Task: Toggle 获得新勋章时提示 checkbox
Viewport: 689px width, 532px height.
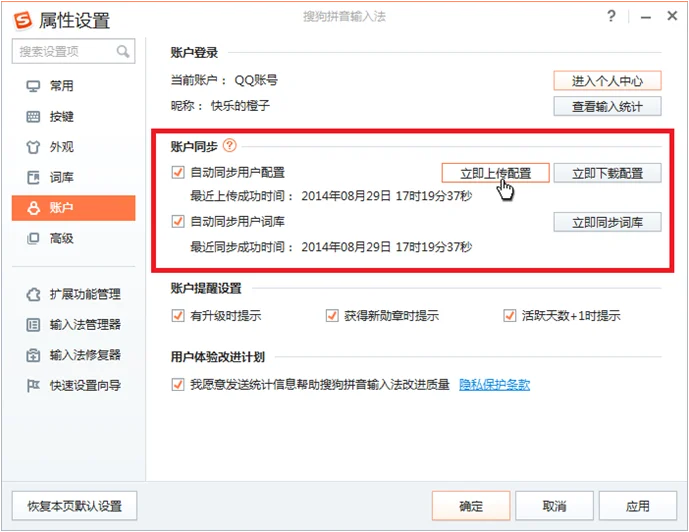Action: [x=332, y=316]
